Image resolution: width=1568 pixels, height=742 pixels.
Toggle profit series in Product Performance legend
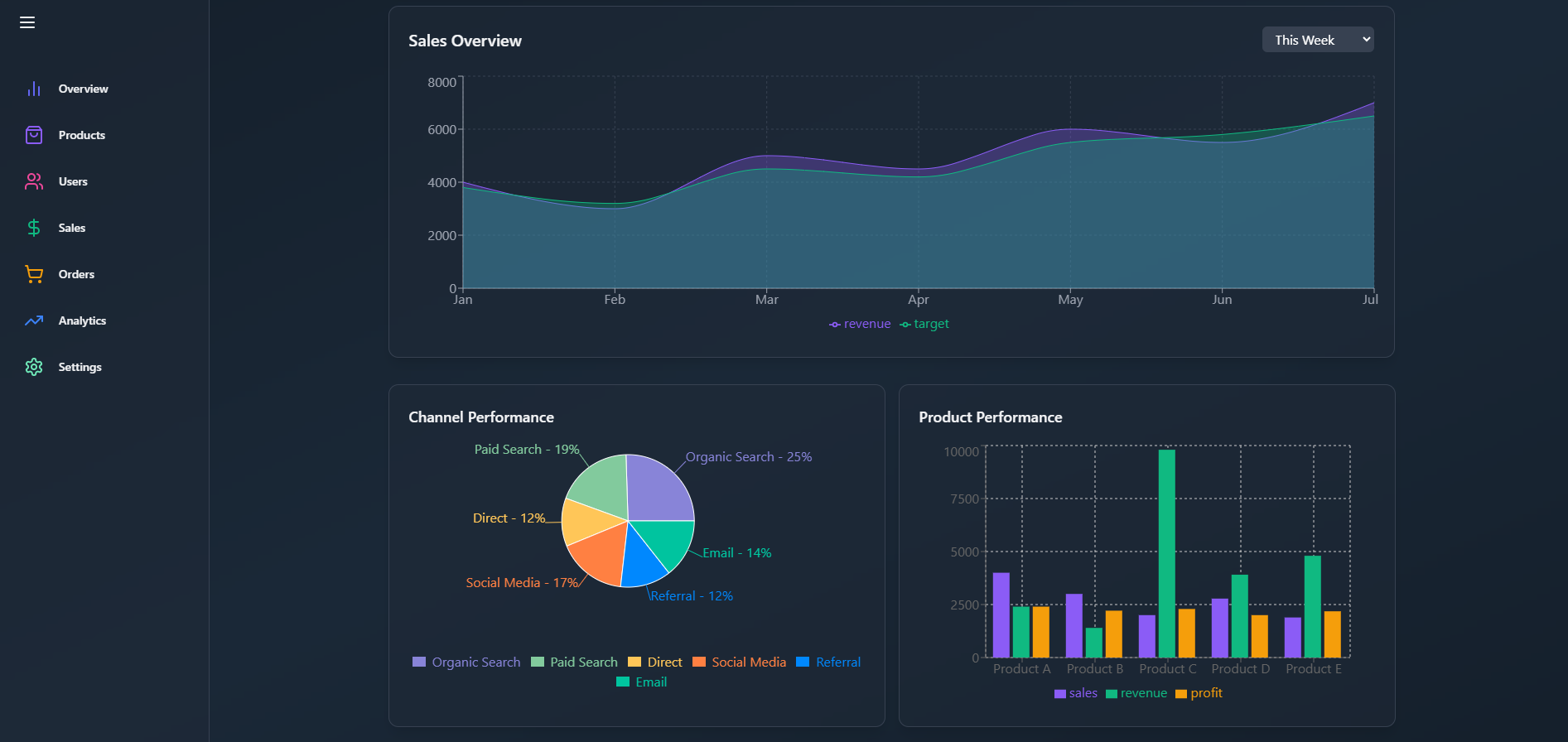(1199, 693)
